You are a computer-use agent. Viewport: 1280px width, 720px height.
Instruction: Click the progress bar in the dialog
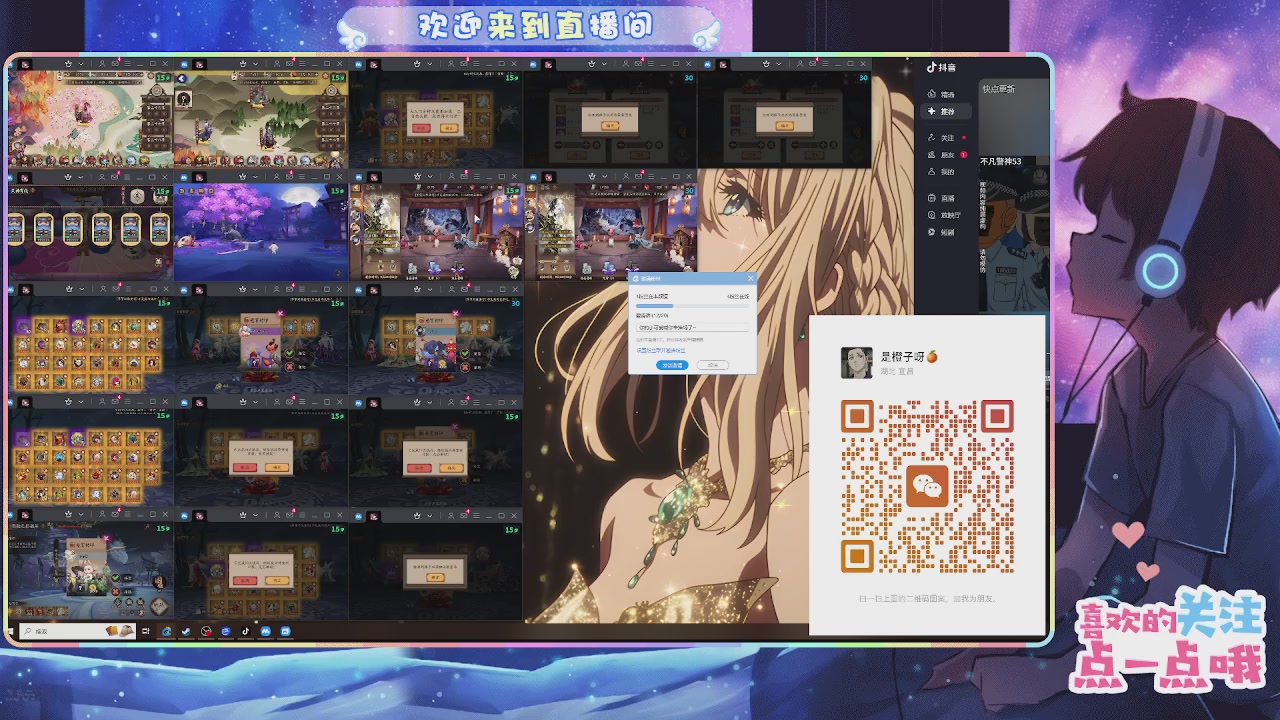coord(692,306)
